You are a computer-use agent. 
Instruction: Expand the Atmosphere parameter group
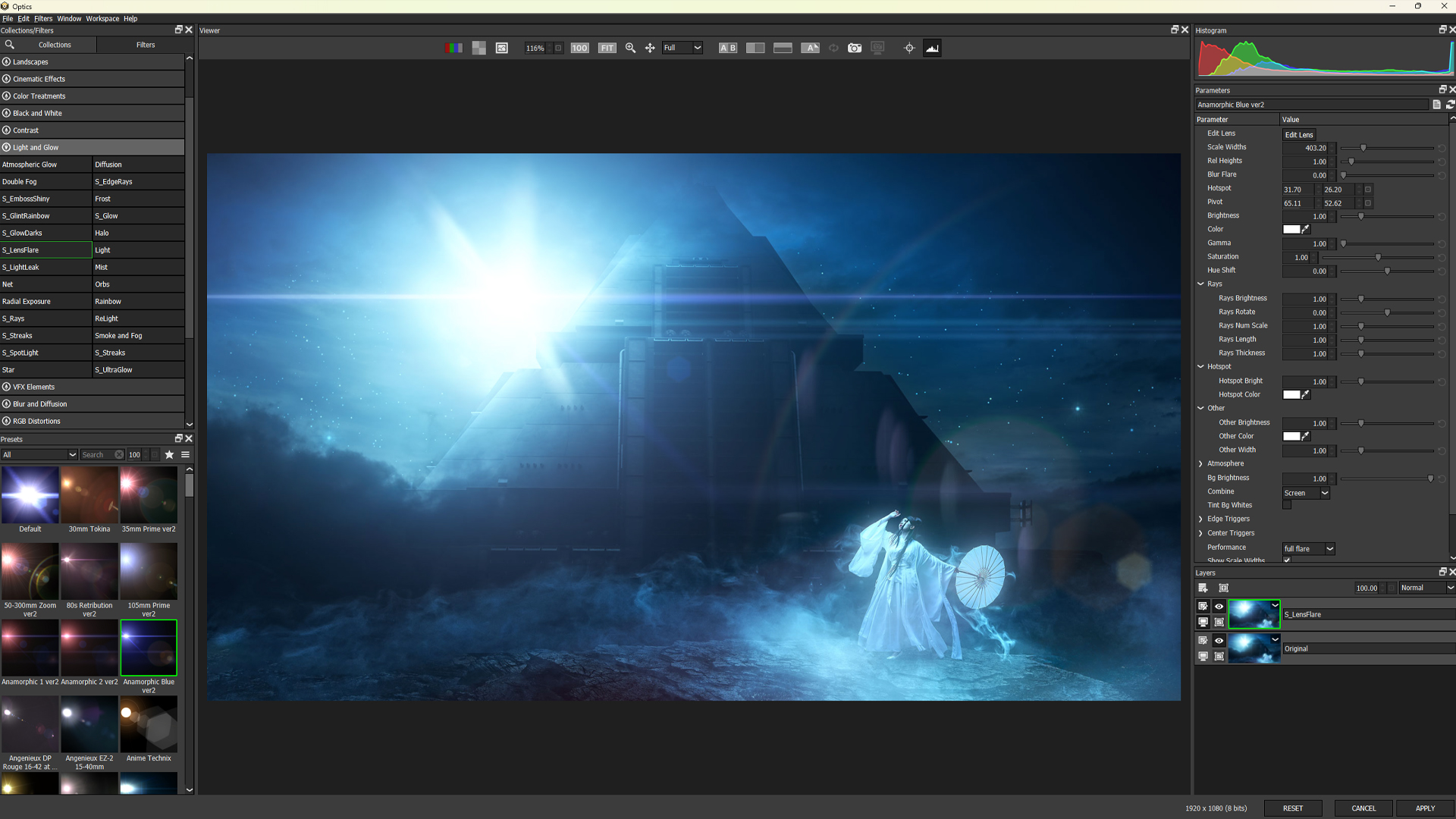pos(1200,464)
